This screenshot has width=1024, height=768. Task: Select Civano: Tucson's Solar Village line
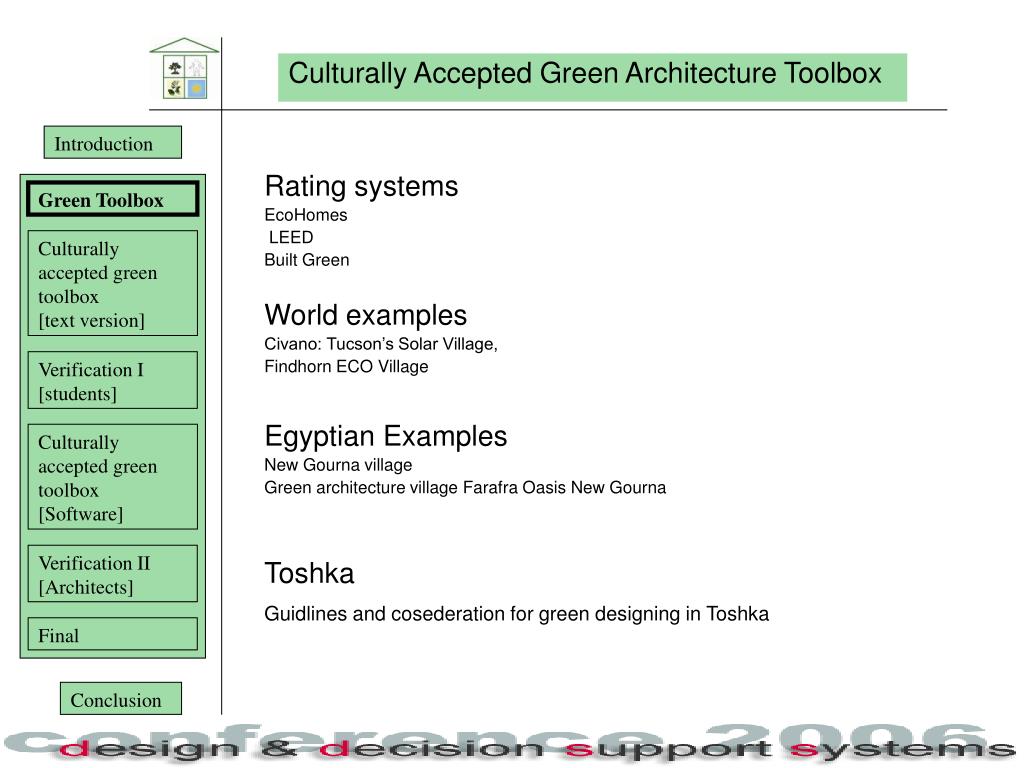pos(381,344)
